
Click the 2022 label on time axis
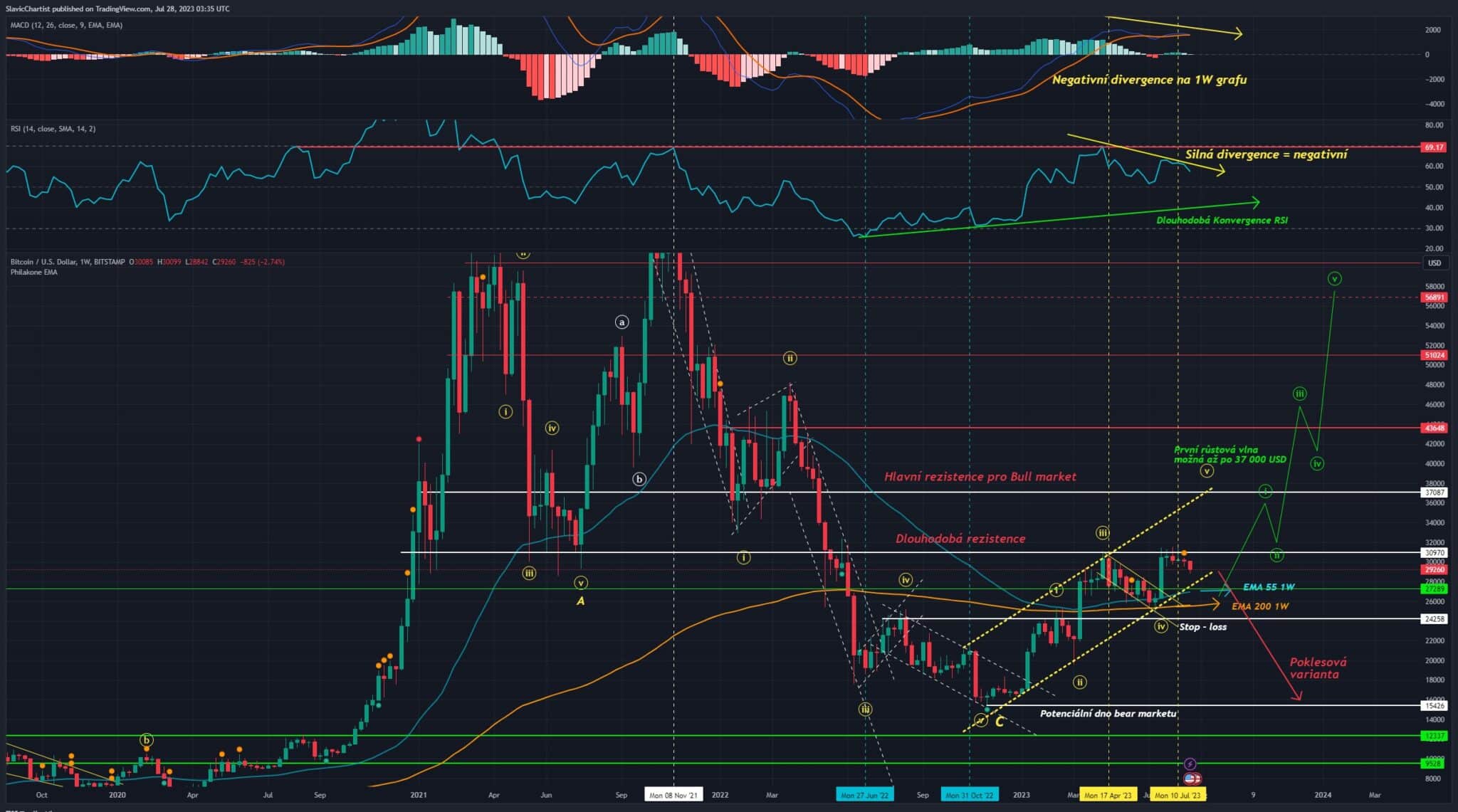720,795
